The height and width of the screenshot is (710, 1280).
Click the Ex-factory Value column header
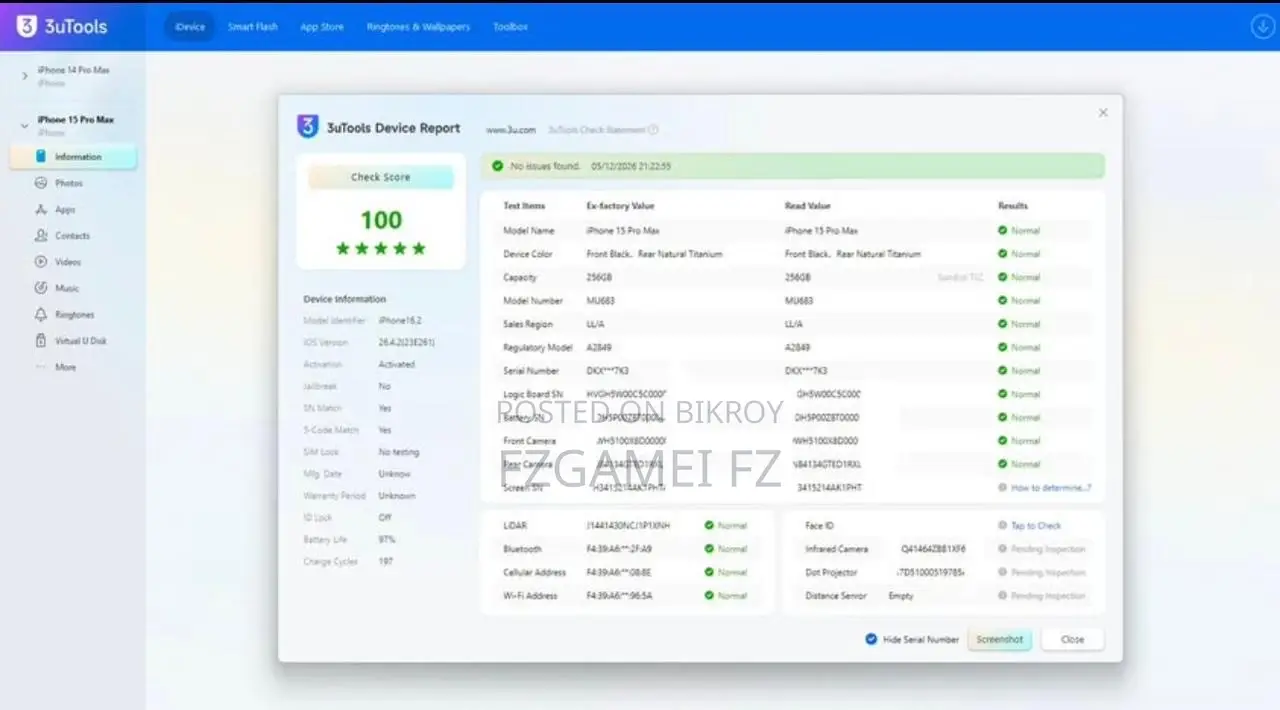[620, 205]
